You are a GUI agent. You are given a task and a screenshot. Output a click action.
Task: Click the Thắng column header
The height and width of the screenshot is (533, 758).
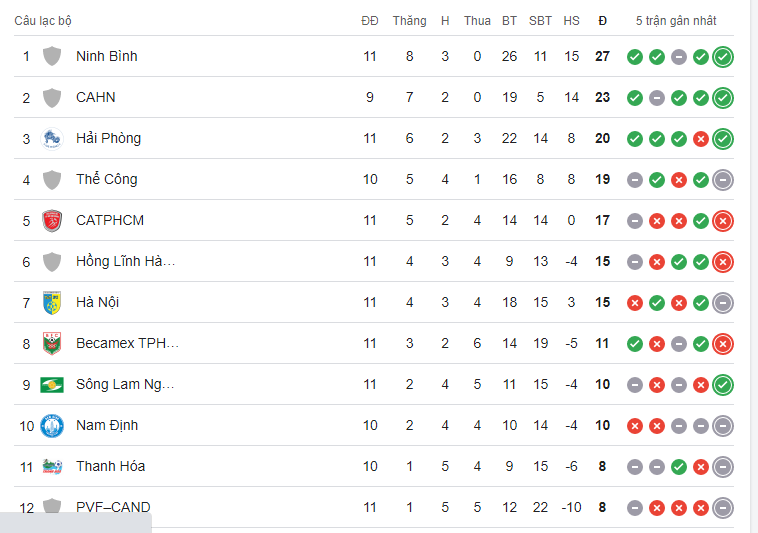409,21
